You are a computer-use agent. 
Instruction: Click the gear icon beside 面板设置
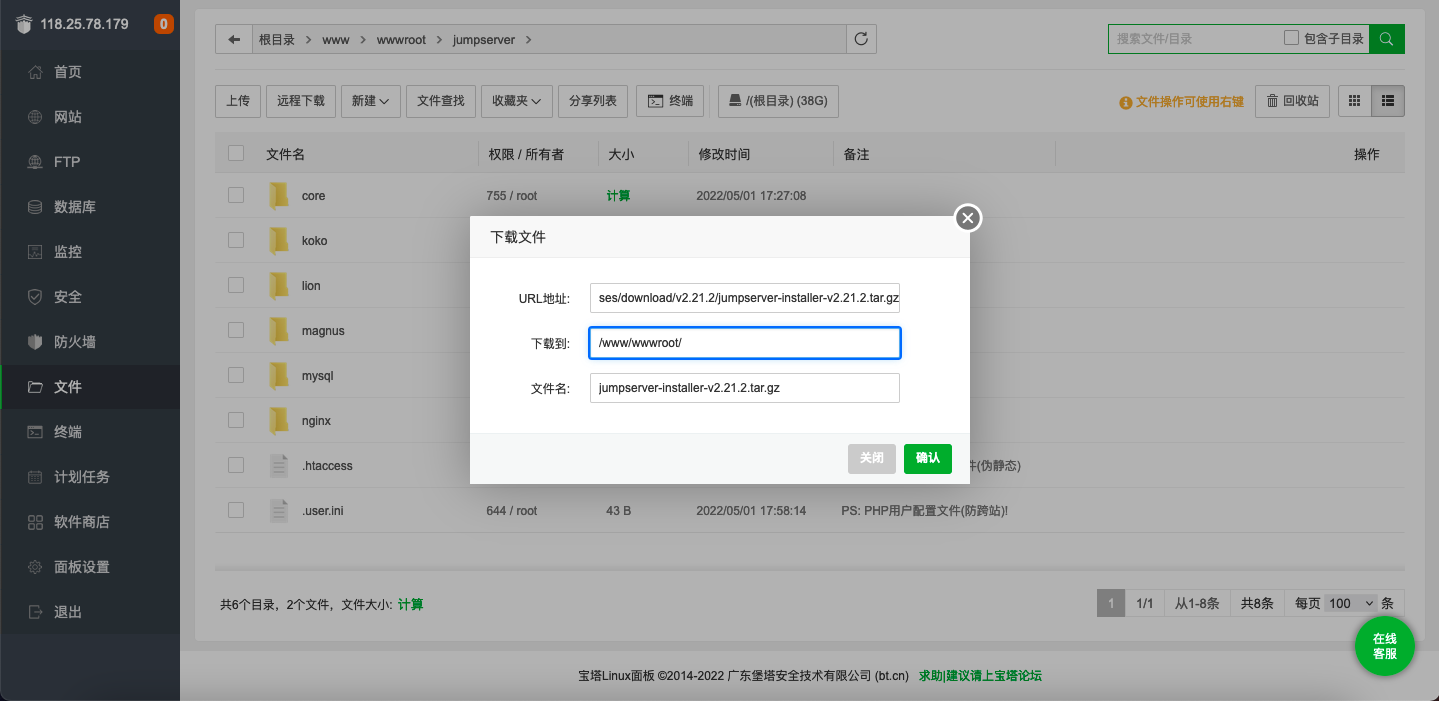point(35,567)
